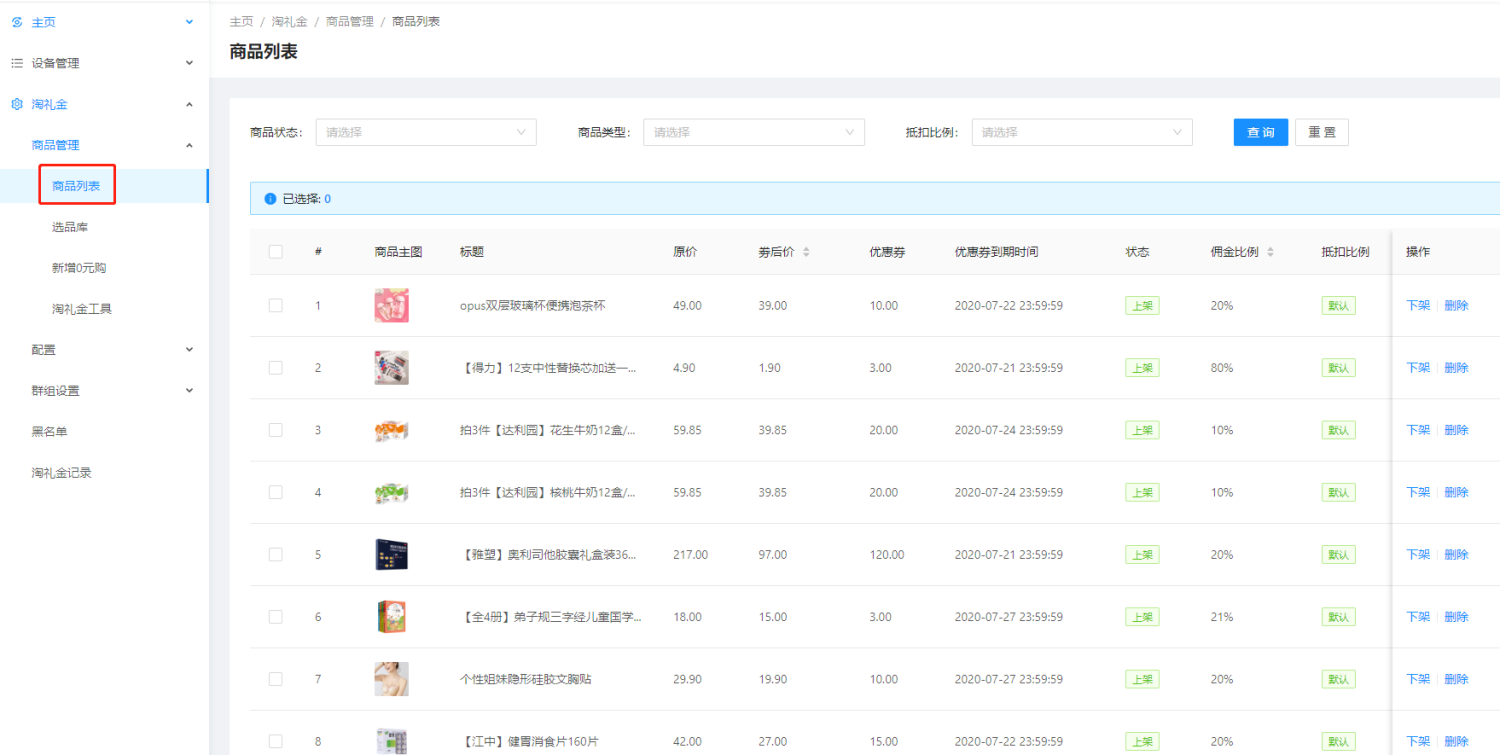Open 新增0元购 in the sidebar
Viewport: 1500px width, 755px height.
click(79, 268)
